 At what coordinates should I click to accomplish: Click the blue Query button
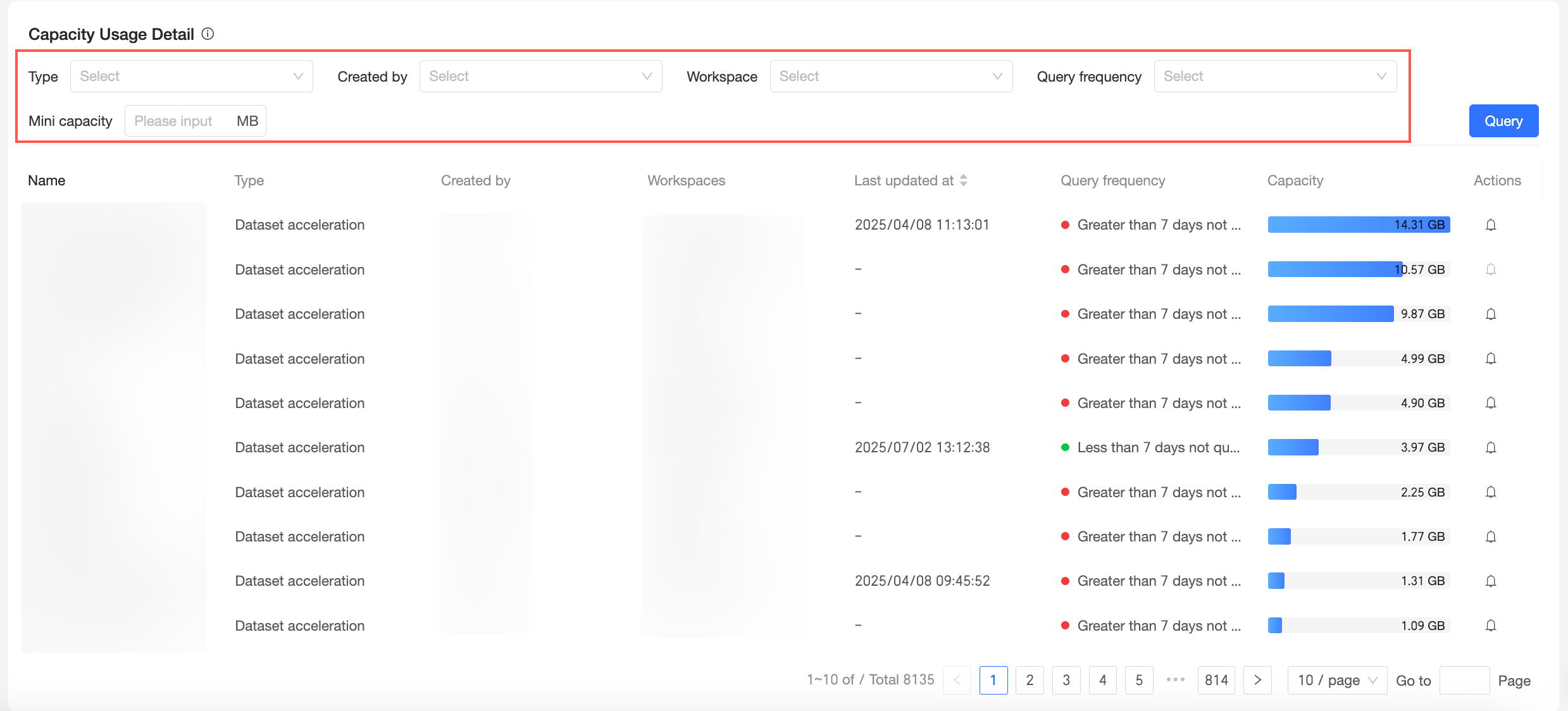point(1503,121)
